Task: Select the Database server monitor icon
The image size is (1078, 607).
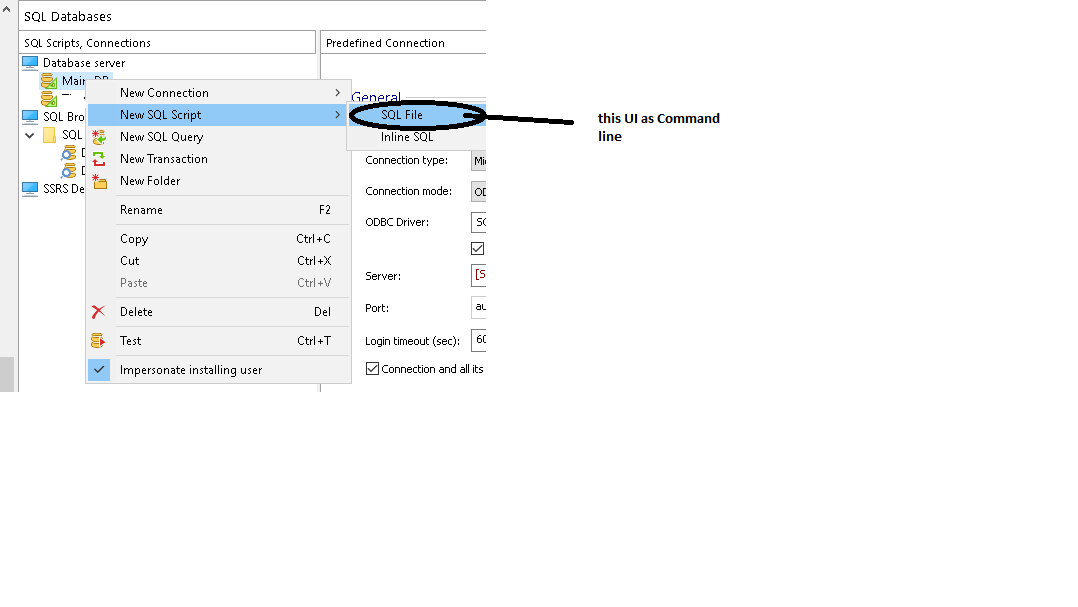Action: (30, 63)
